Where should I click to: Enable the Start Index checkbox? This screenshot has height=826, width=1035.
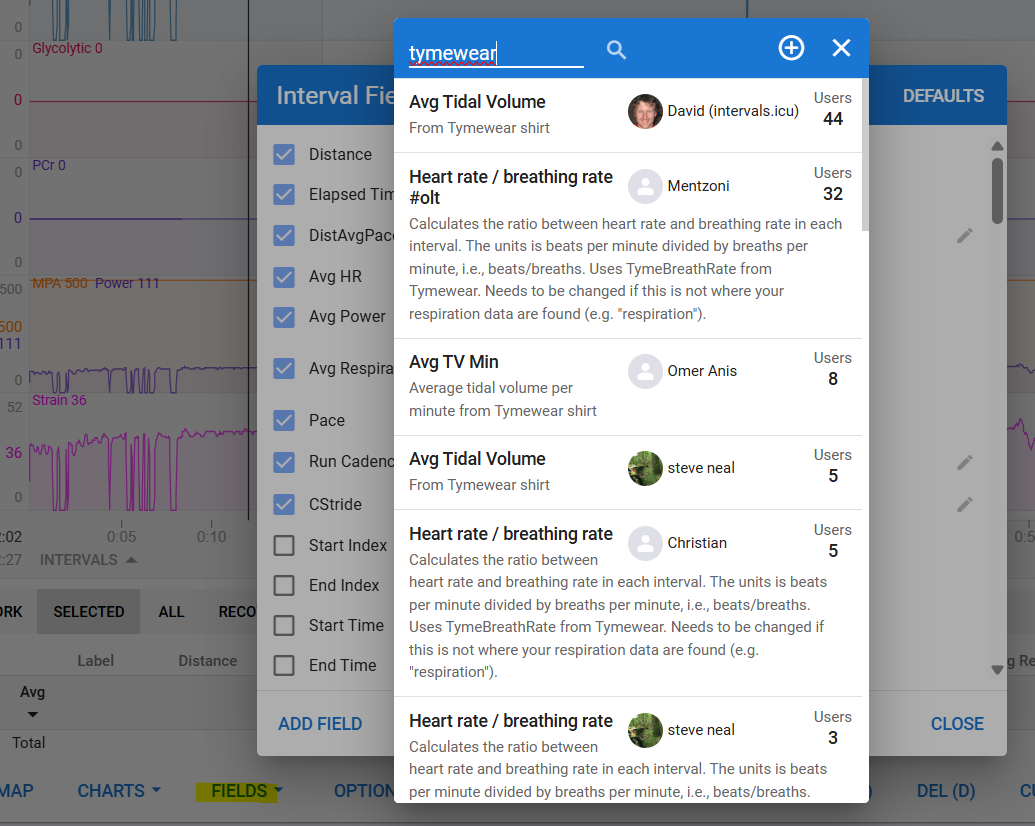coord(284,545)
